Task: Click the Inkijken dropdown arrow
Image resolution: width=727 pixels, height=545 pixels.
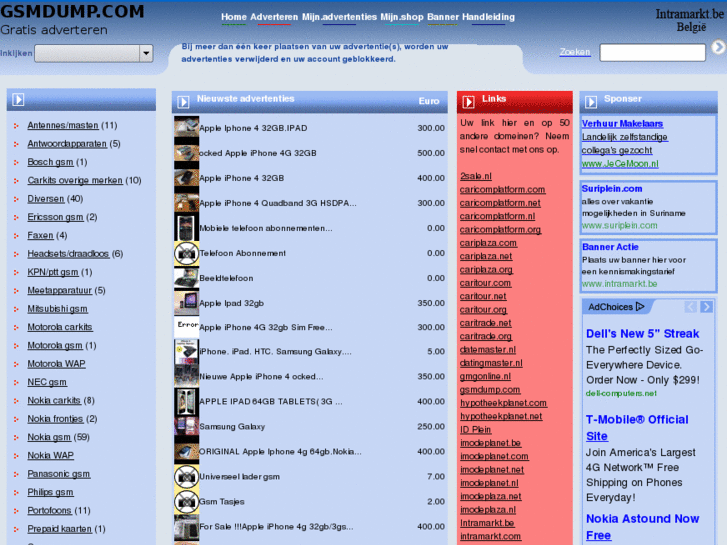Action: click(146, 53)
